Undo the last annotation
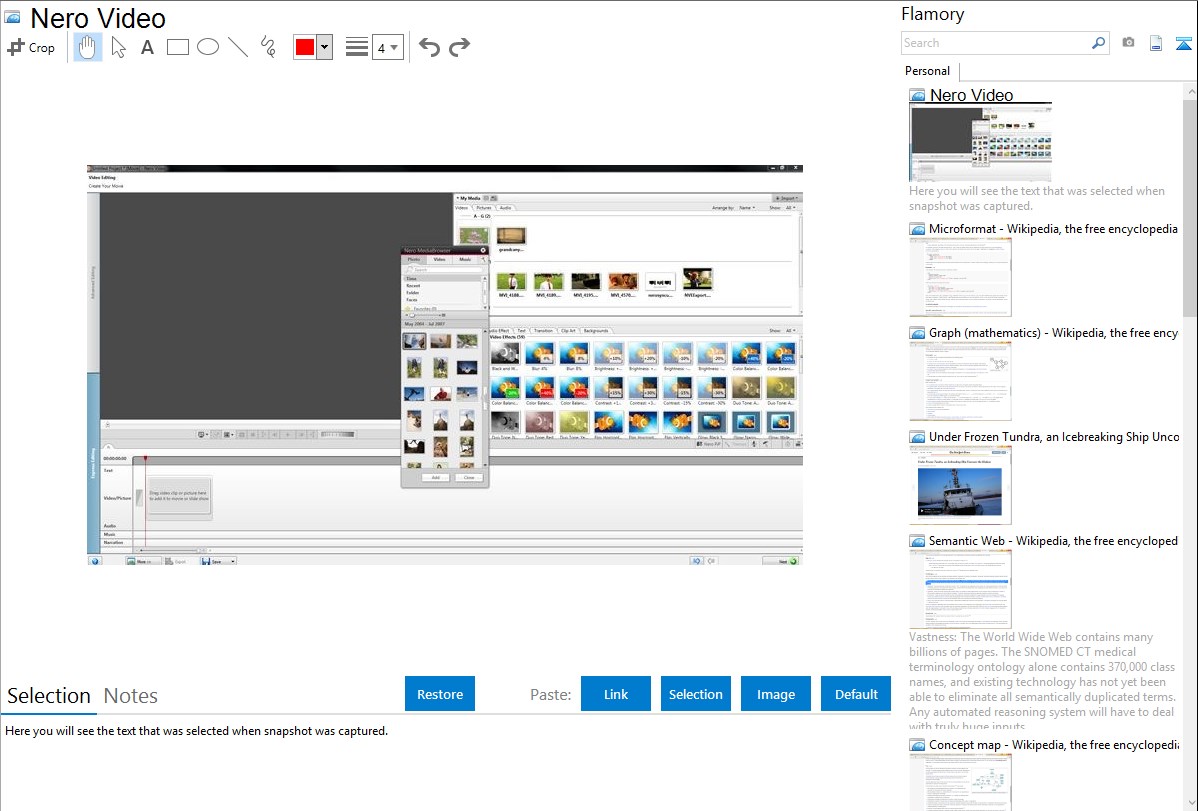The image size is (1198, 811). pos(429,47)
